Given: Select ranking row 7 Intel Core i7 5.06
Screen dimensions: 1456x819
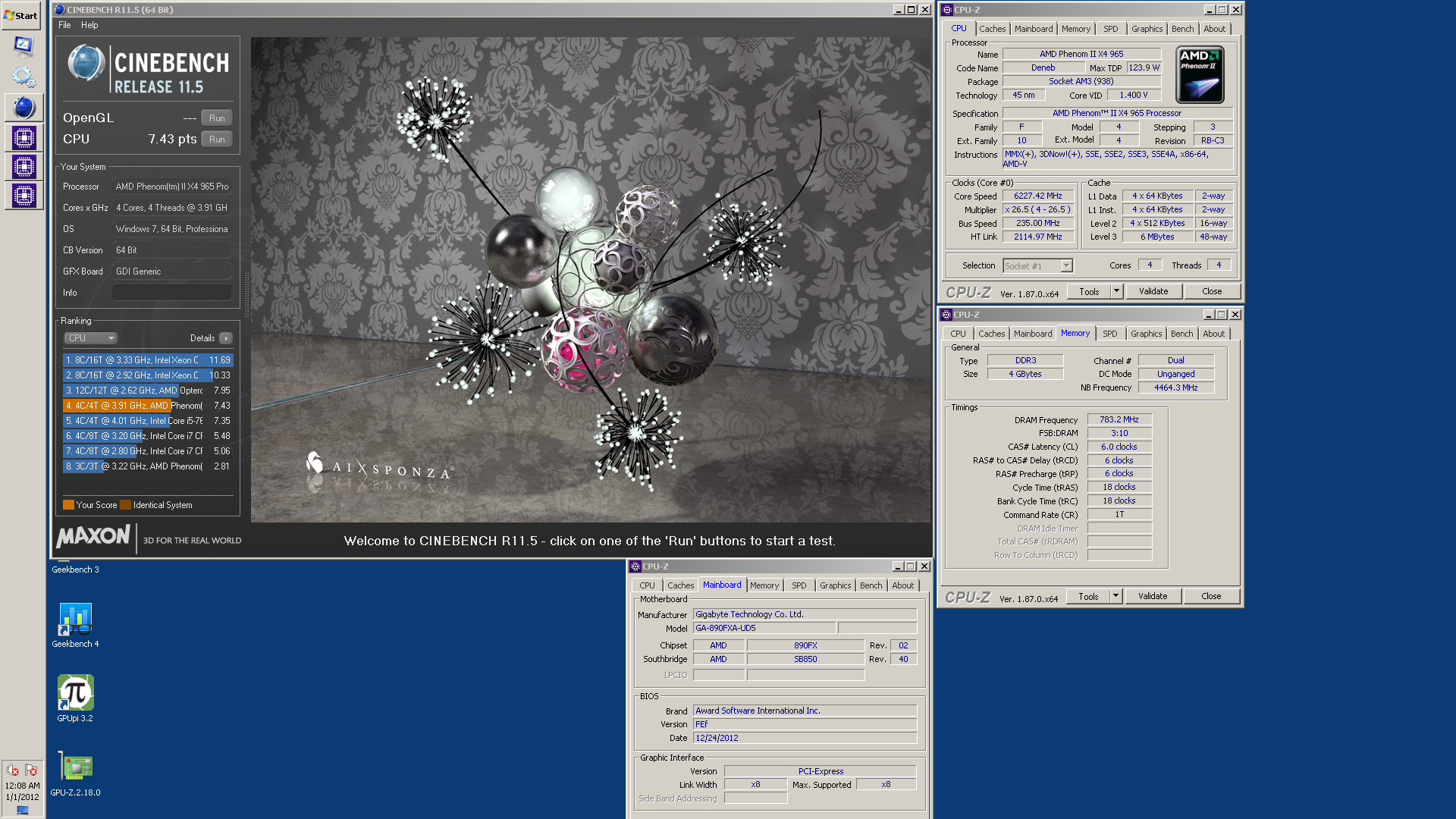Looking at the screenshot, I should [148, 451].
